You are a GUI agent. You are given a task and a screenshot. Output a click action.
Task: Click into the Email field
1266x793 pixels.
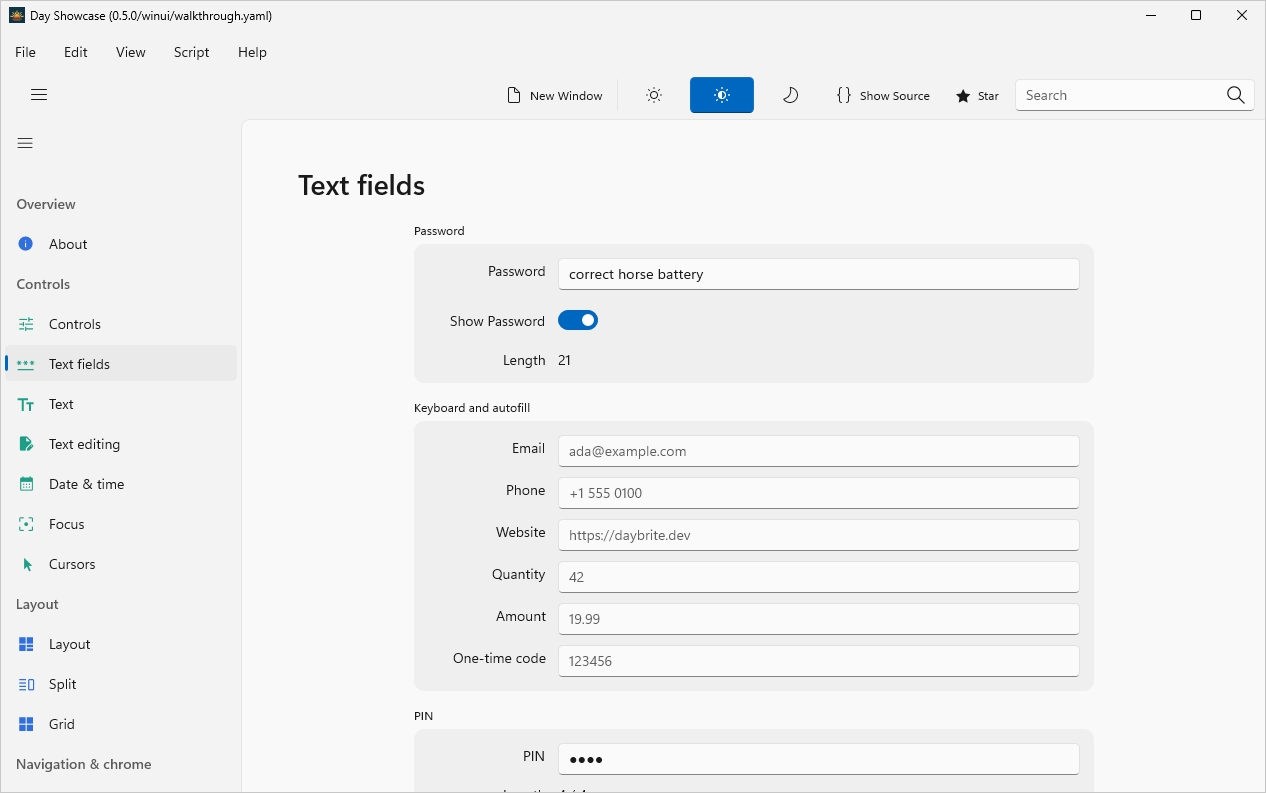(x=818, y=451)
